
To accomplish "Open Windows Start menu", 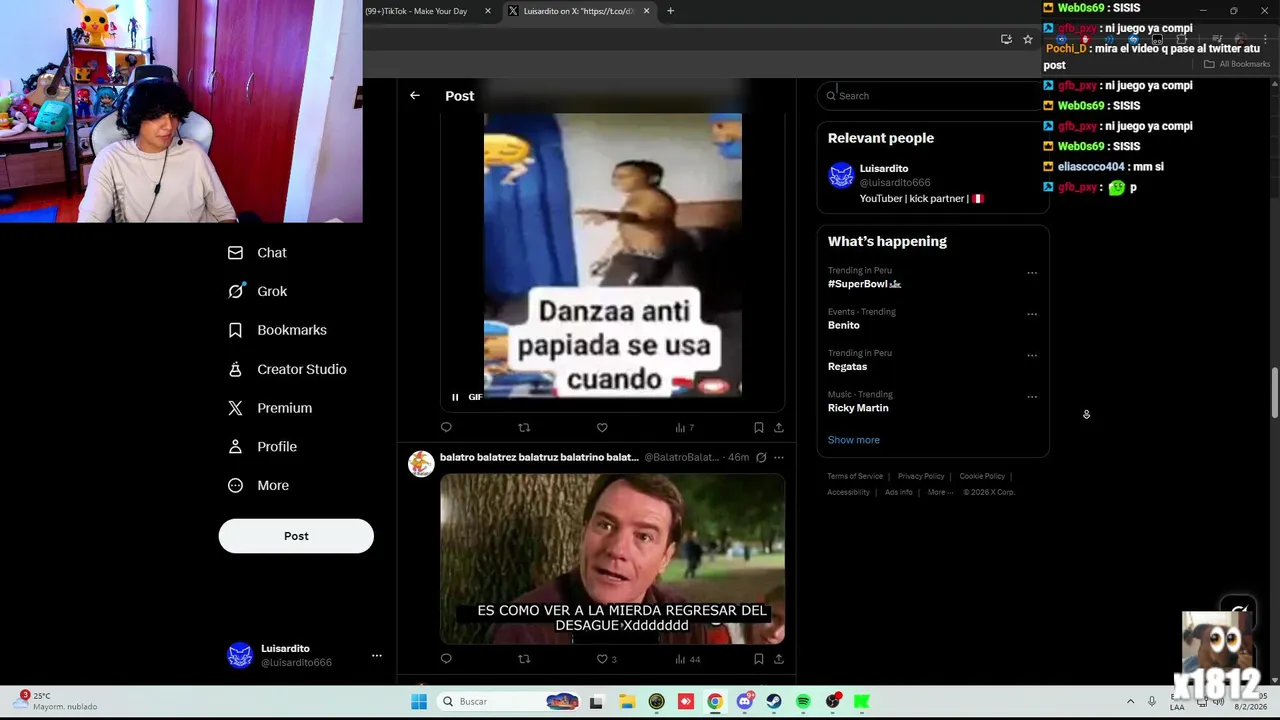I will (x=419, y=702).
